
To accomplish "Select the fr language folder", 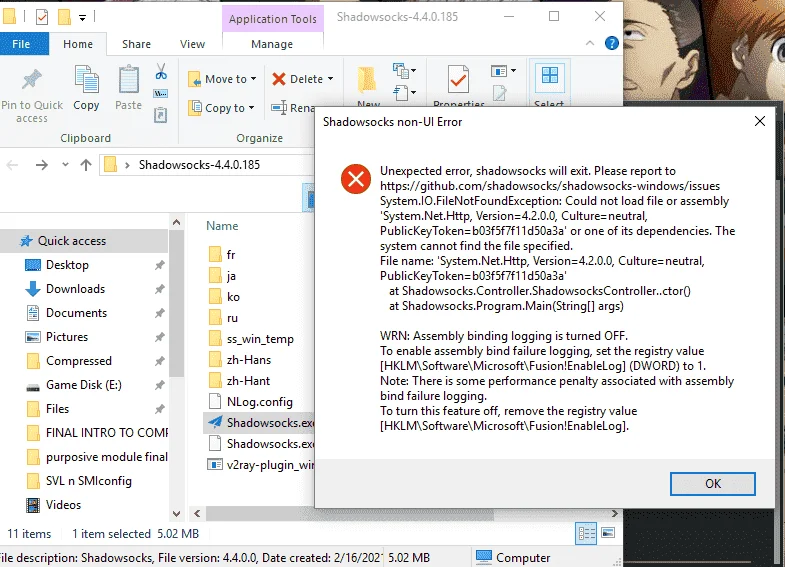I will coord(222,255).
